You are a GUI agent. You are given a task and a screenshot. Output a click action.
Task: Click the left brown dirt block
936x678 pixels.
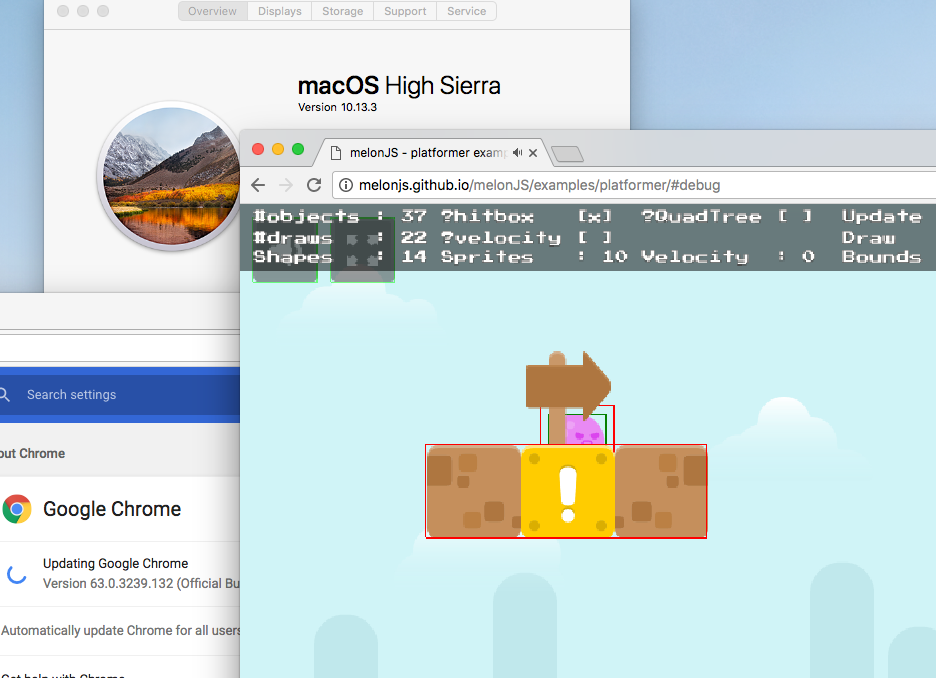click(x=473, y=491)
